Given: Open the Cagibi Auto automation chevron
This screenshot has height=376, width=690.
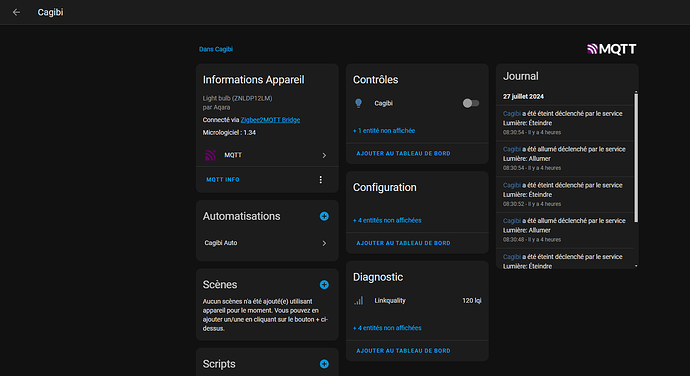Looking at the screenshot, I should point(324,243).
